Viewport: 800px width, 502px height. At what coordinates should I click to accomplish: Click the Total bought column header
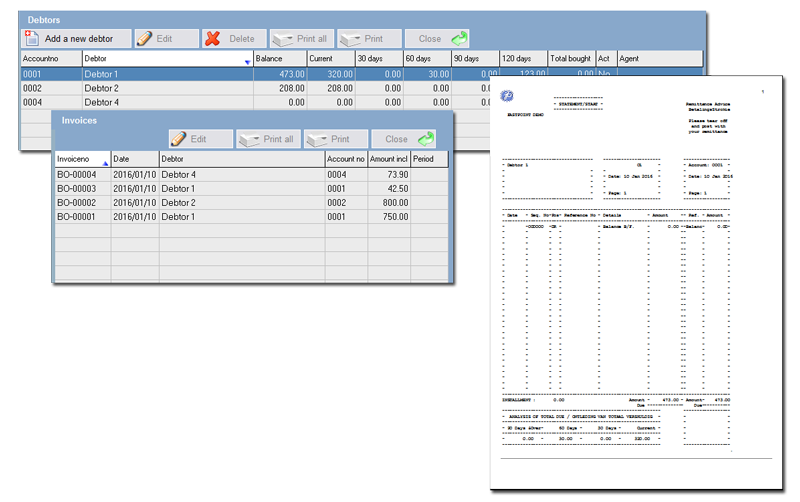coord(571,58)
